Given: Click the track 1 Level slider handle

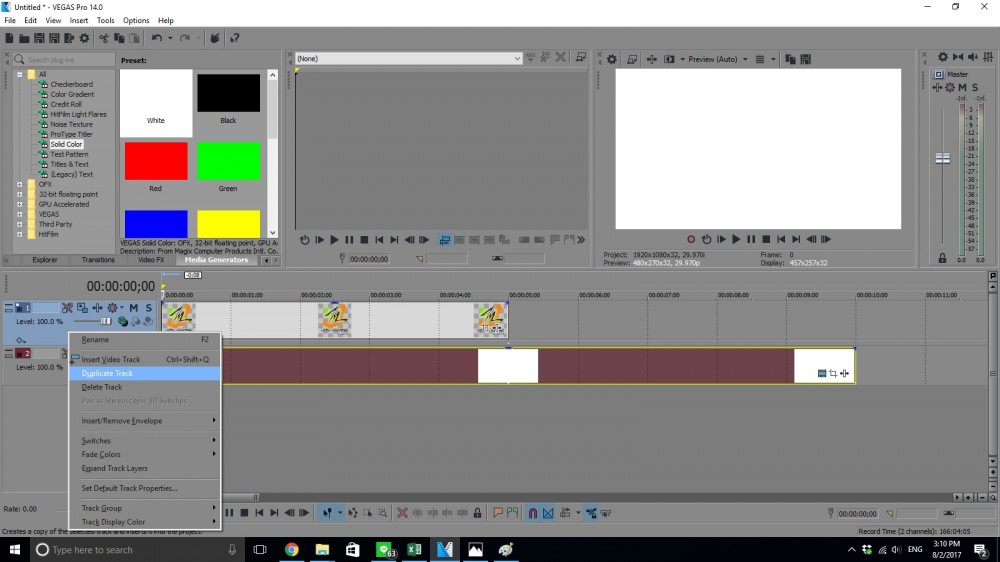Looking at the screenshot, I should pos(105,322).
